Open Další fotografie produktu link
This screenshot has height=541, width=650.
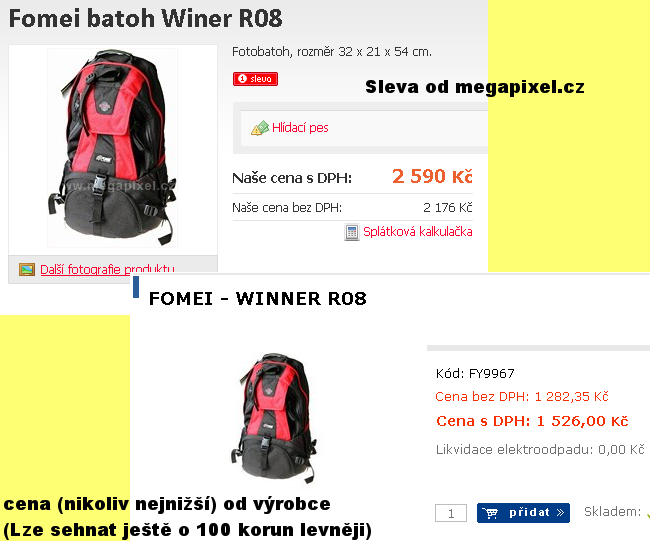click(x=107, y=270)
